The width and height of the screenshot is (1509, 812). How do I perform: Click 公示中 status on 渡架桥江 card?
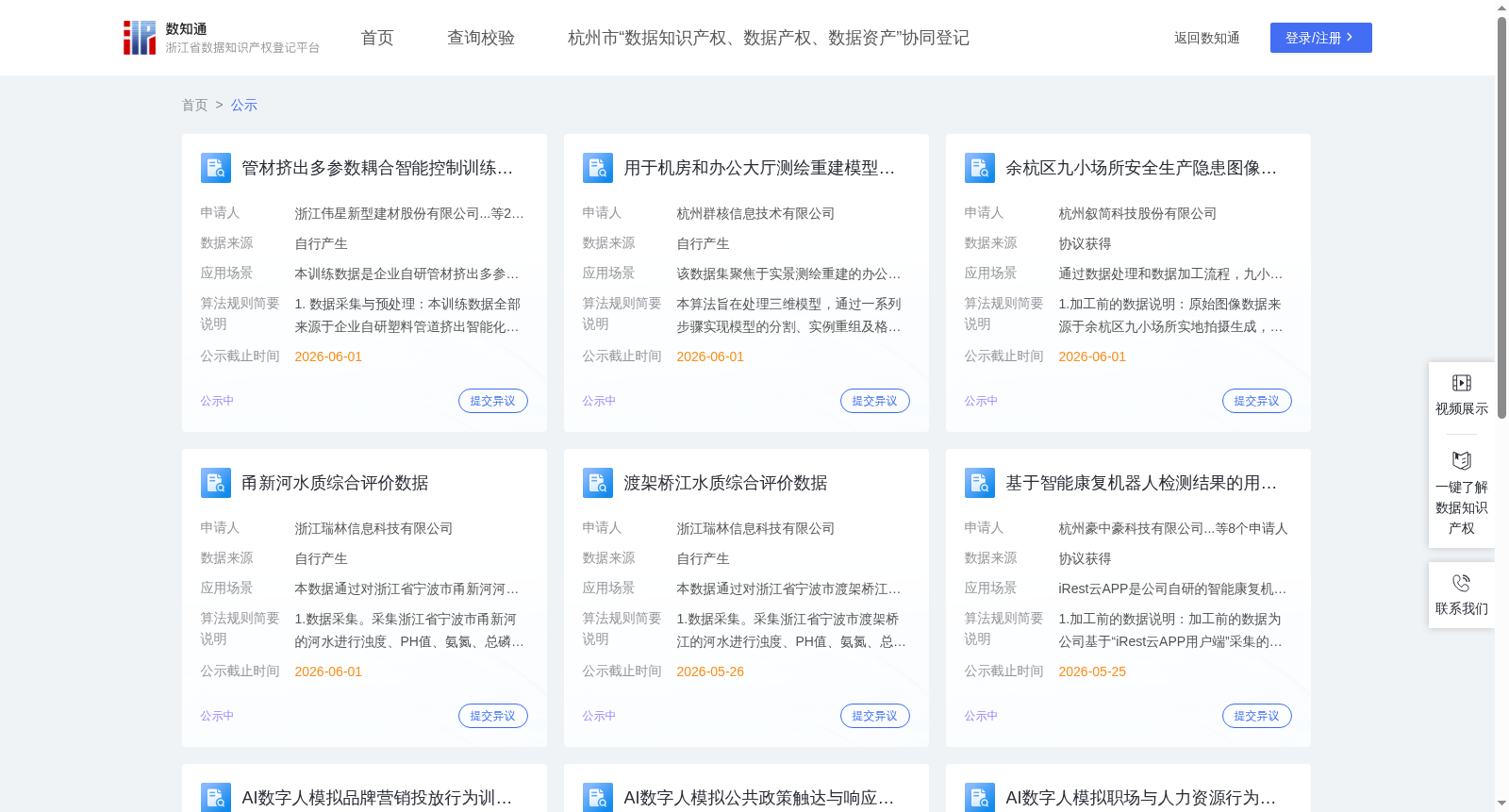pyautogui.click(x=599, y=716)
